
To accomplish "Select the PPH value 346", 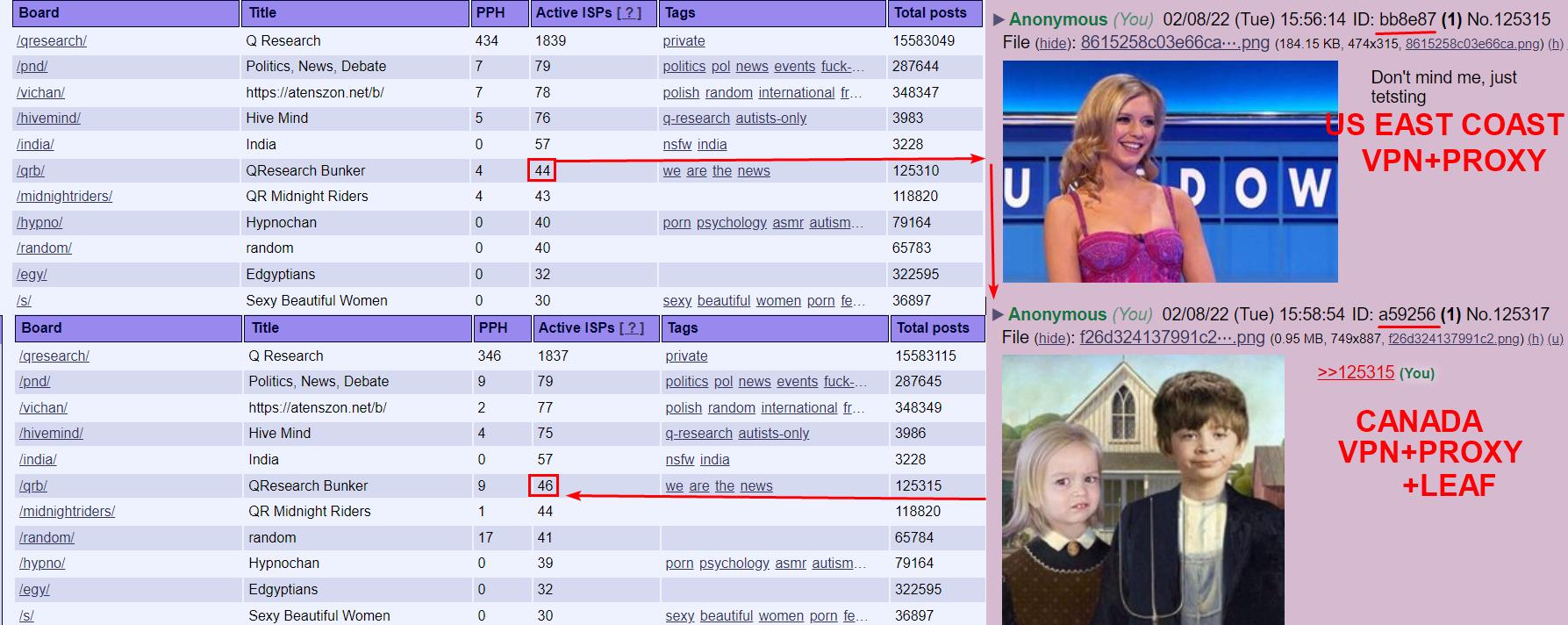I will pos(490,356).
